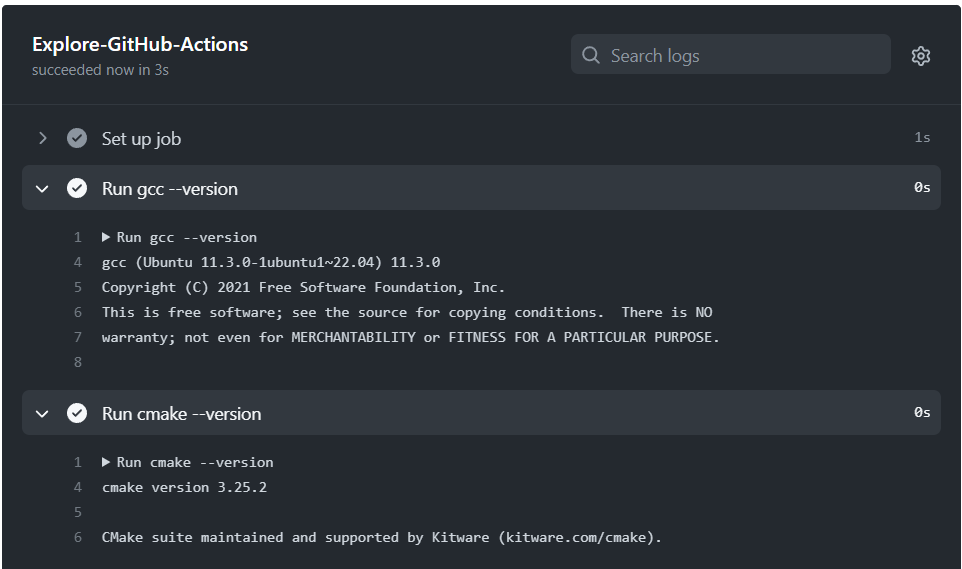Screen dimensions: 962x569
Task: Collapse the Run cmake --version step
Action: coord(42,414)
